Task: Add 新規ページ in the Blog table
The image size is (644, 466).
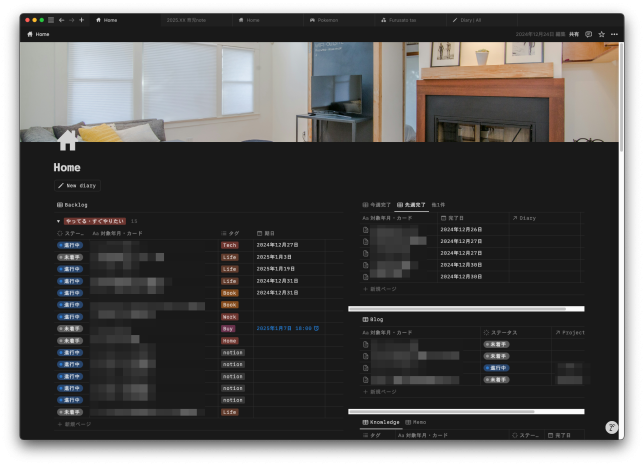Action: pos(382,392)
